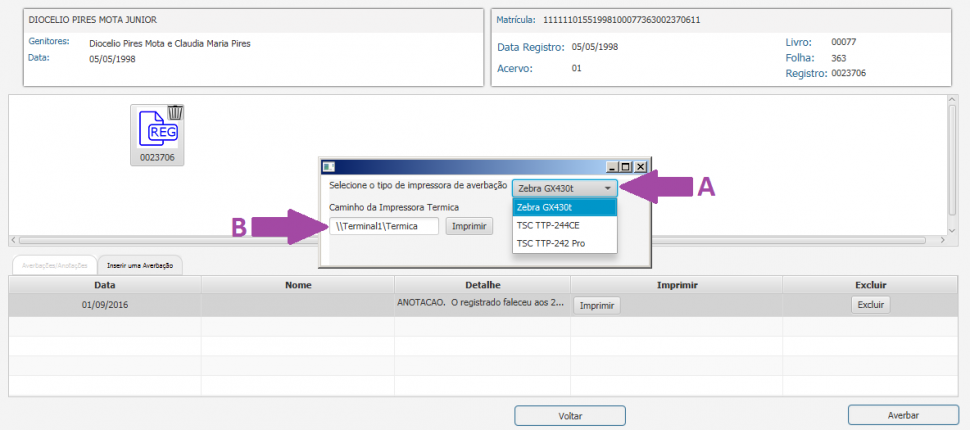This screenshot has width=970, height=430.
Task: Click the trash icon on REG thumbnail
Action: pyautogui.click(x=175, y=112)
